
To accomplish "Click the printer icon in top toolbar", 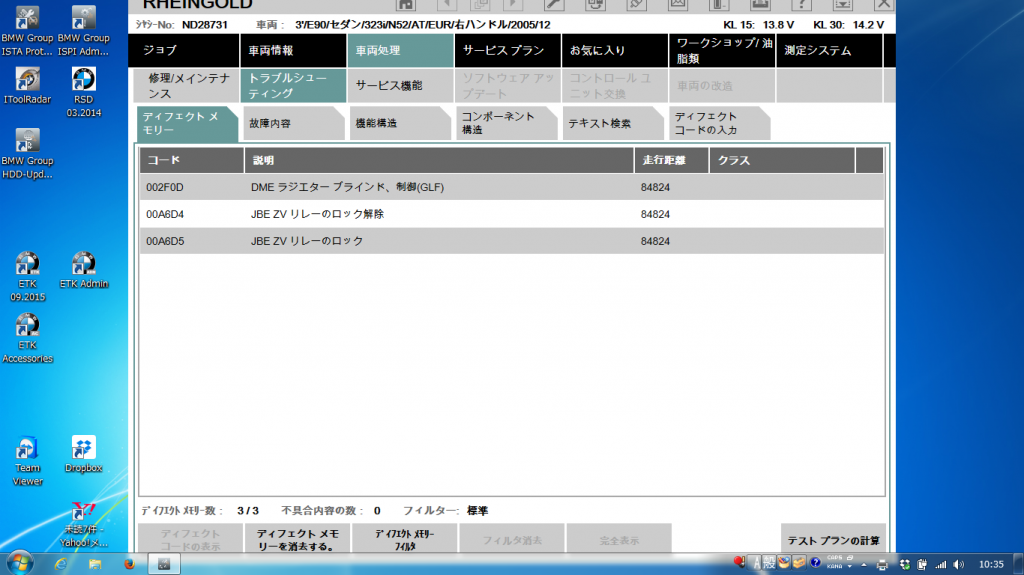I will [760, 5].
